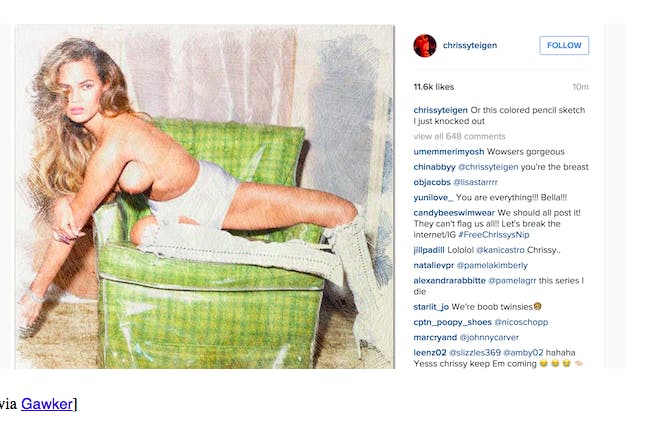Open the @lisastarrrr mention
Screen dimensions: 659x423
click(475, 182)
